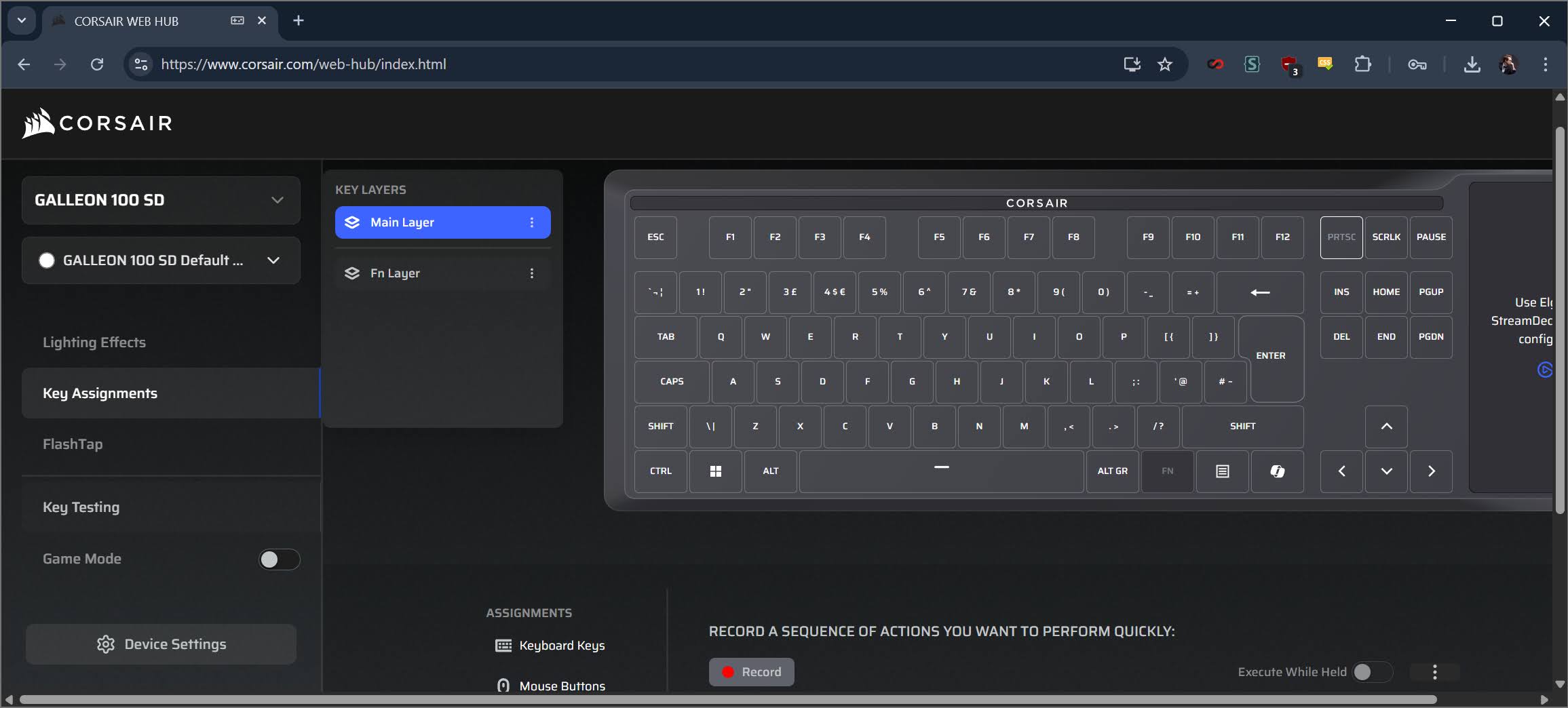
Task: Select the FN key on virtual keyboard
Action: coord(1167,471)
